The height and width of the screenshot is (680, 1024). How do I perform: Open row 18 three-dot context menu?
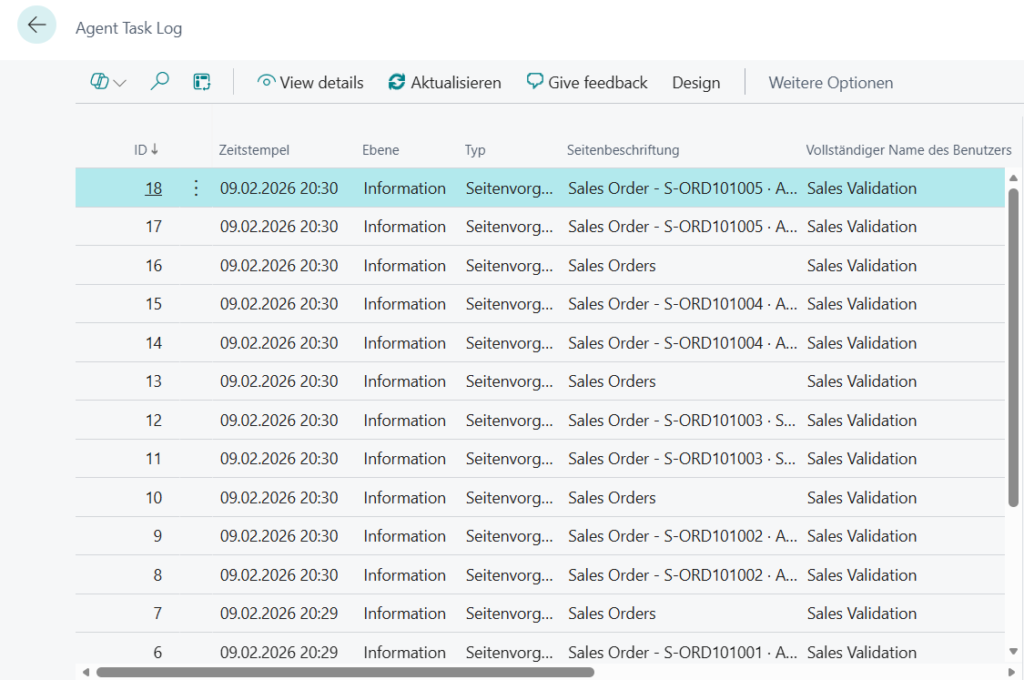196,188
